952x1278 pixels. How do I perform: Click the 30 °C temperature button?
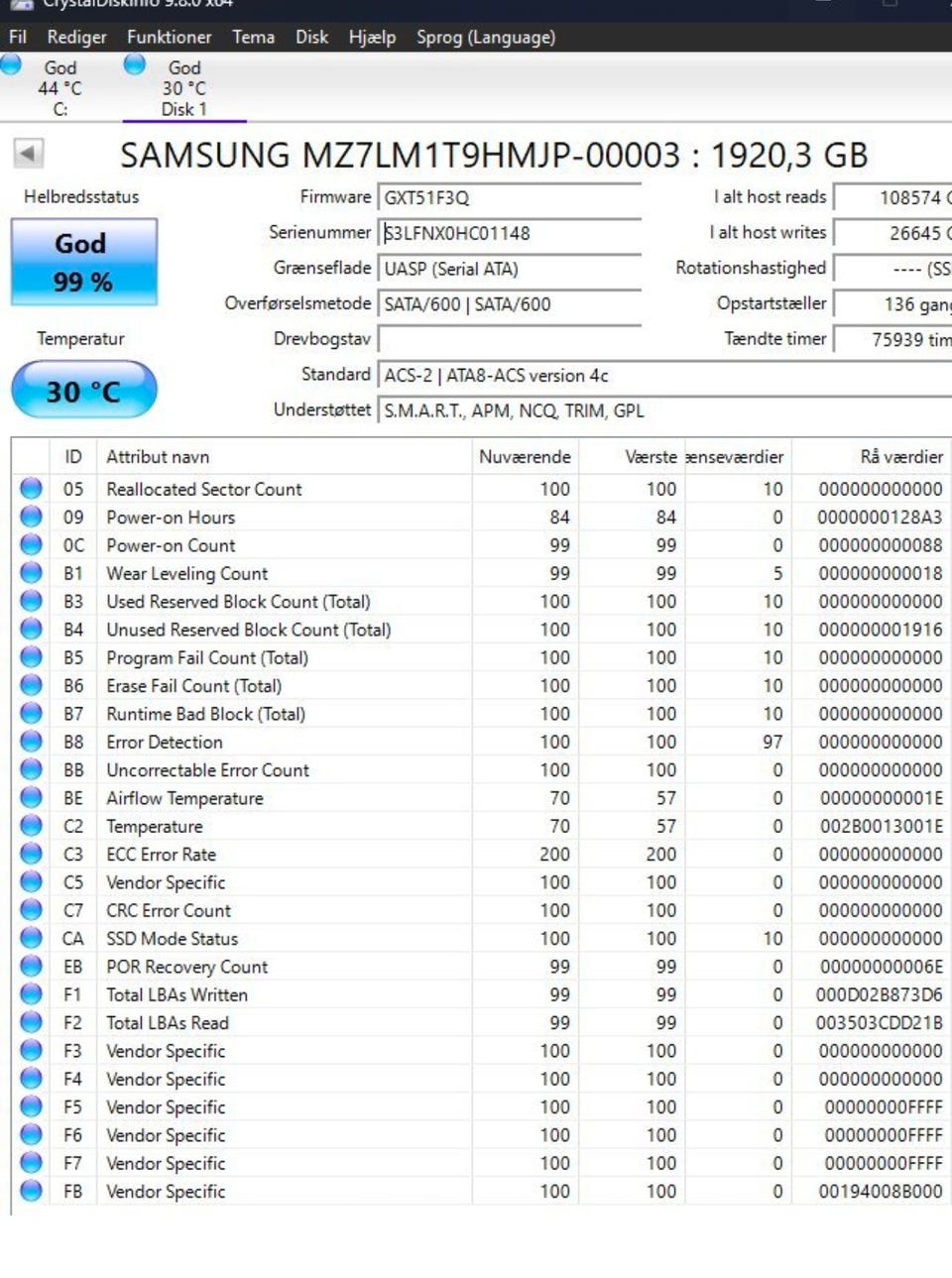point(83,390)
